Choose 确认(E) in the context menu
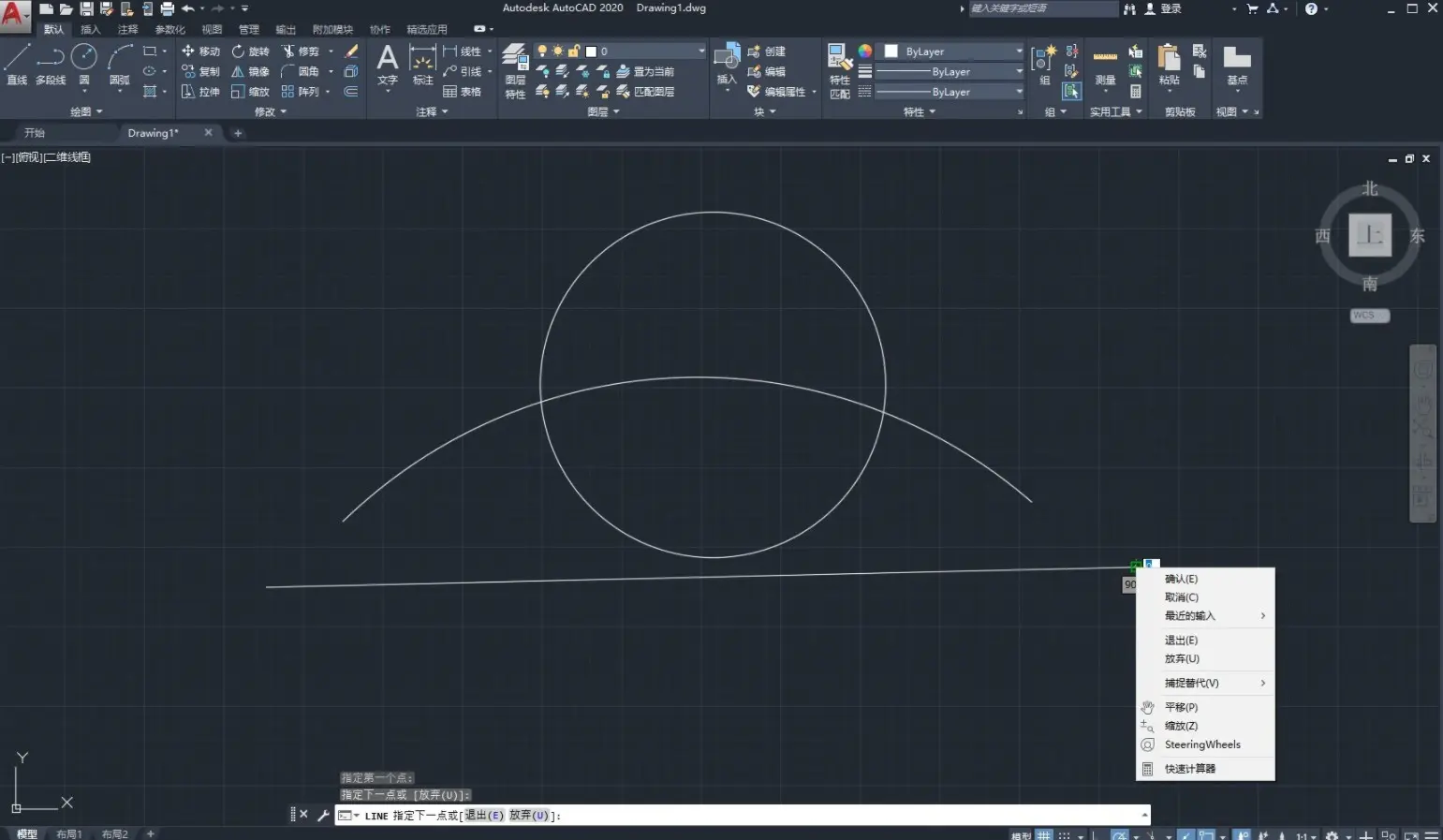 click(x=1181, y=578)
